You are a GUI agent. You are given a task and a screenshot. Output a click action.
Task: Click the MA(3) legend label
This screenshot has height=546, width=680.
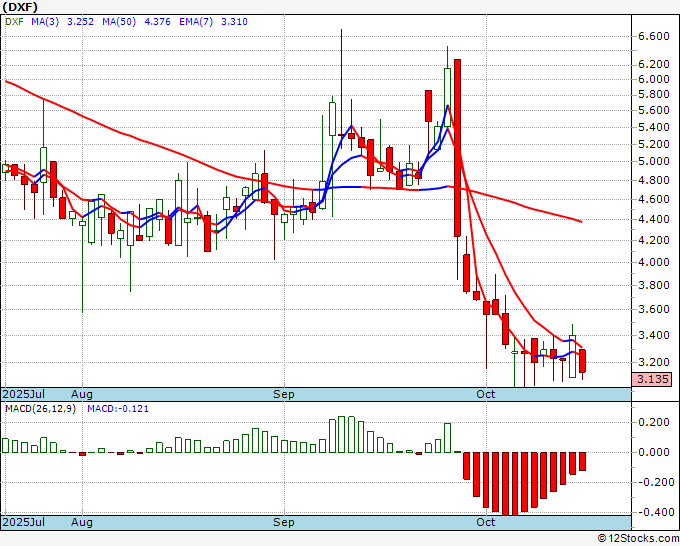[45, 21]
